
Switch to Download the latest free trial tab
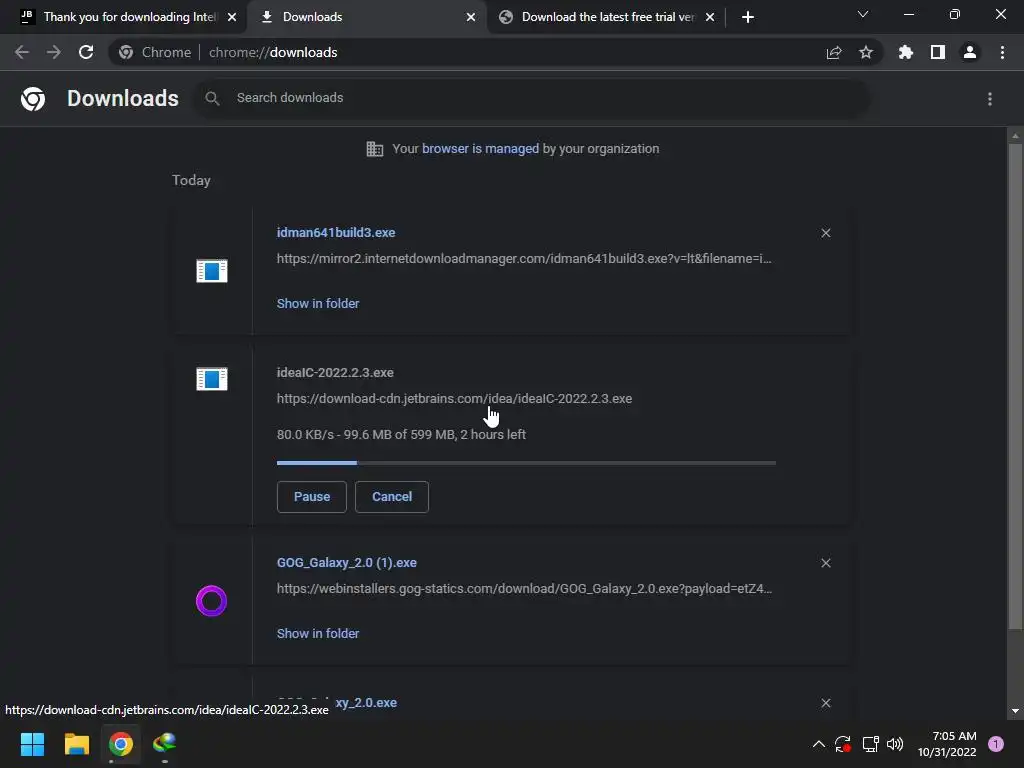coord(606,17)
